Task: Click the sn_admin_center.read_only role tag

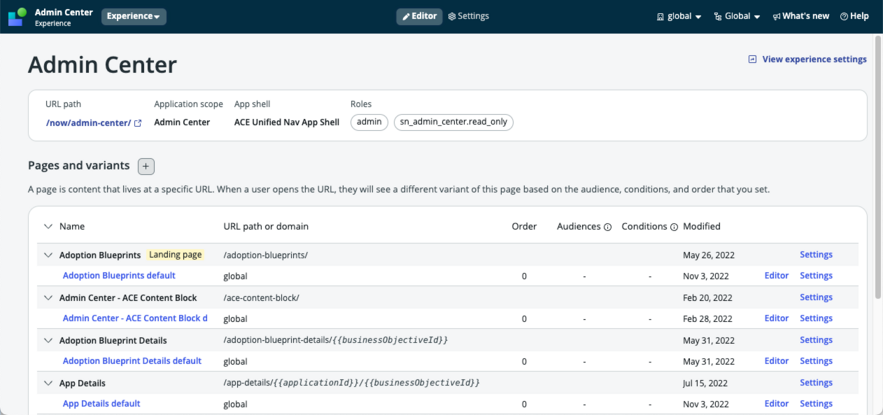Action: click(x=454, y=122)
